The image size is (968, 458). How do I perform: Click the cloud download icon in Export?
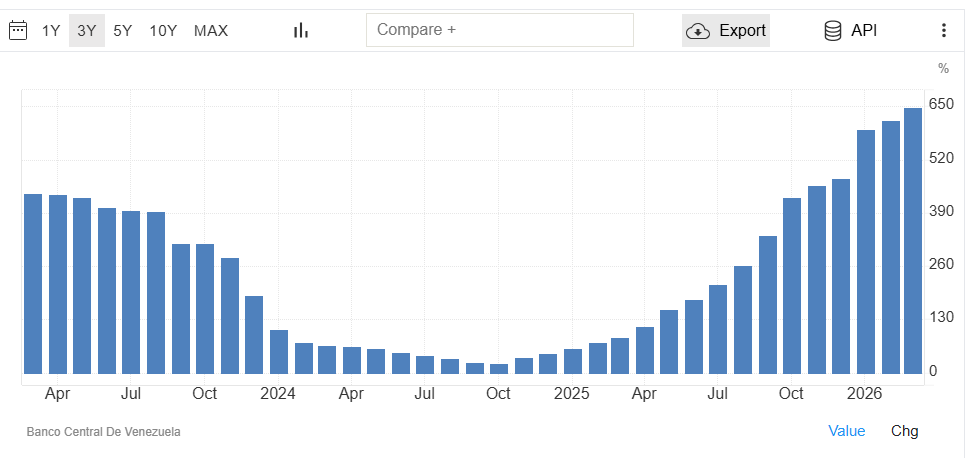coord(698,31)
